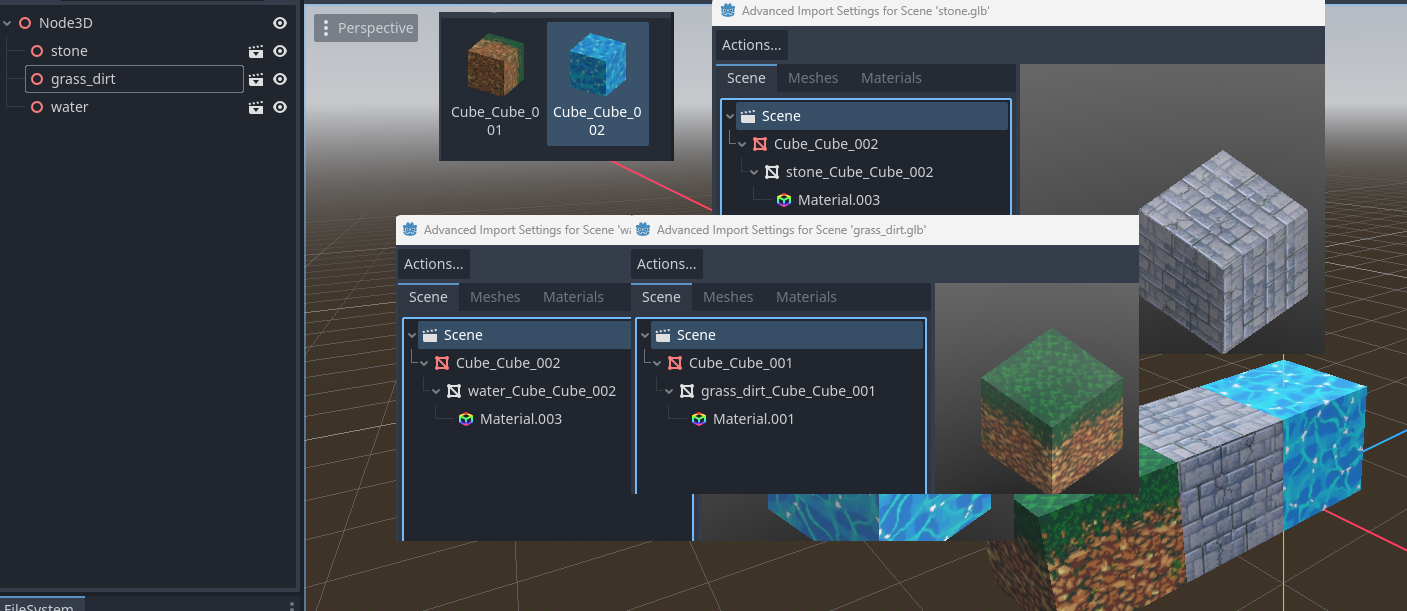This screenshot has width=1407, height=611.
Task: Open Materials tab in water import window
Action: (573, 297)
